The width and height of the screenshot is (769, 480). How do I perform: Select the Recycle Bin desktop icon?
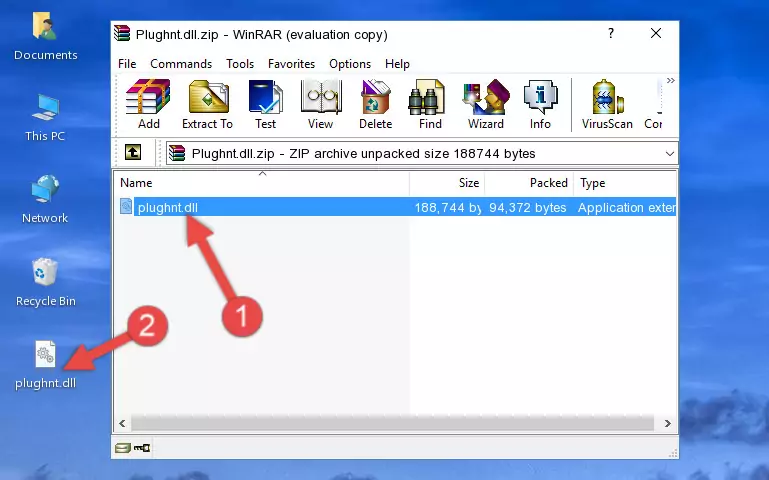(x=46, y=283)
